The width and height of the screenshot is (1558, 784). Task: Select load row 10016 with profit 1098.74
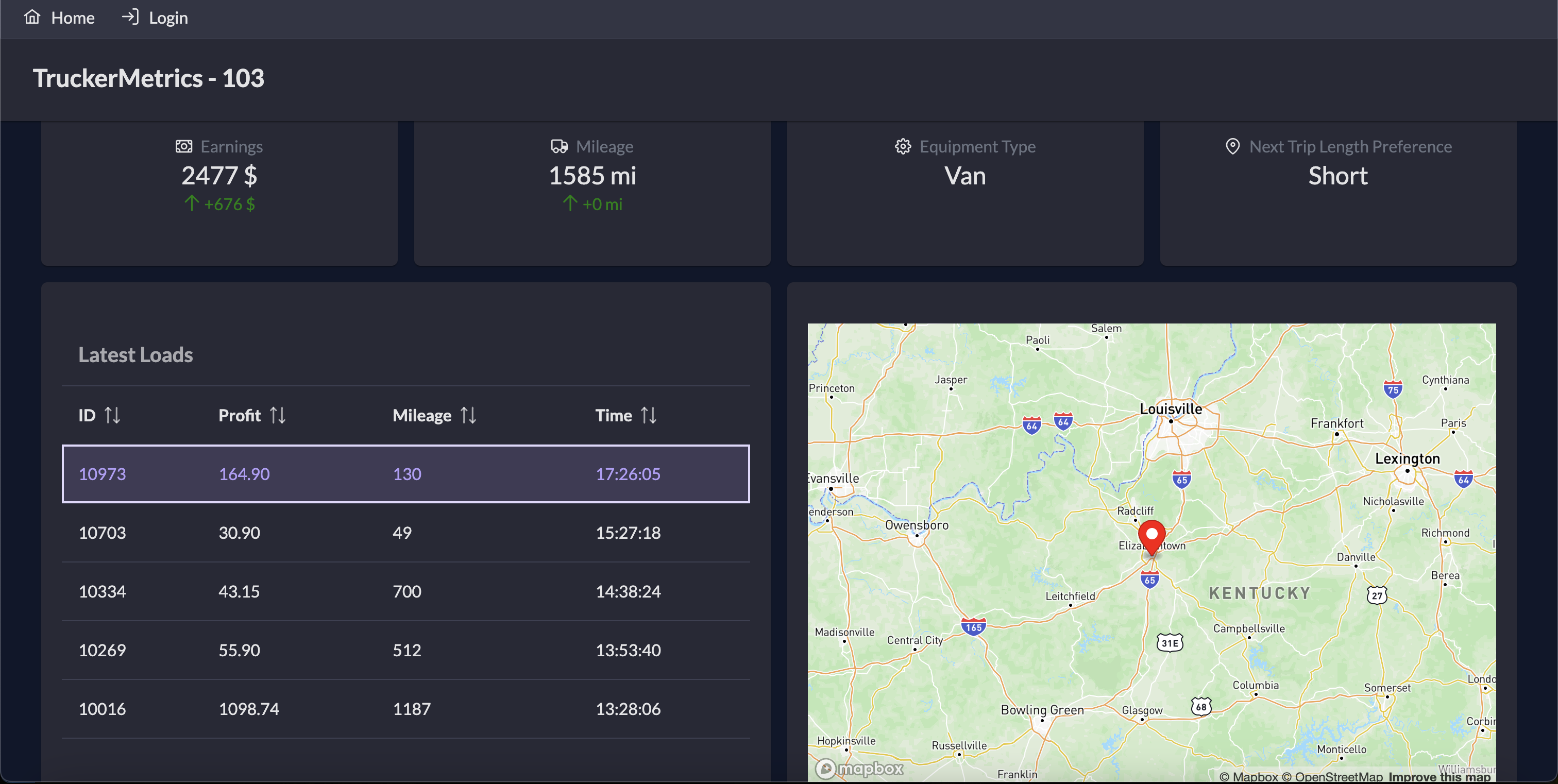pyautogui.click(x=405, y=708)
